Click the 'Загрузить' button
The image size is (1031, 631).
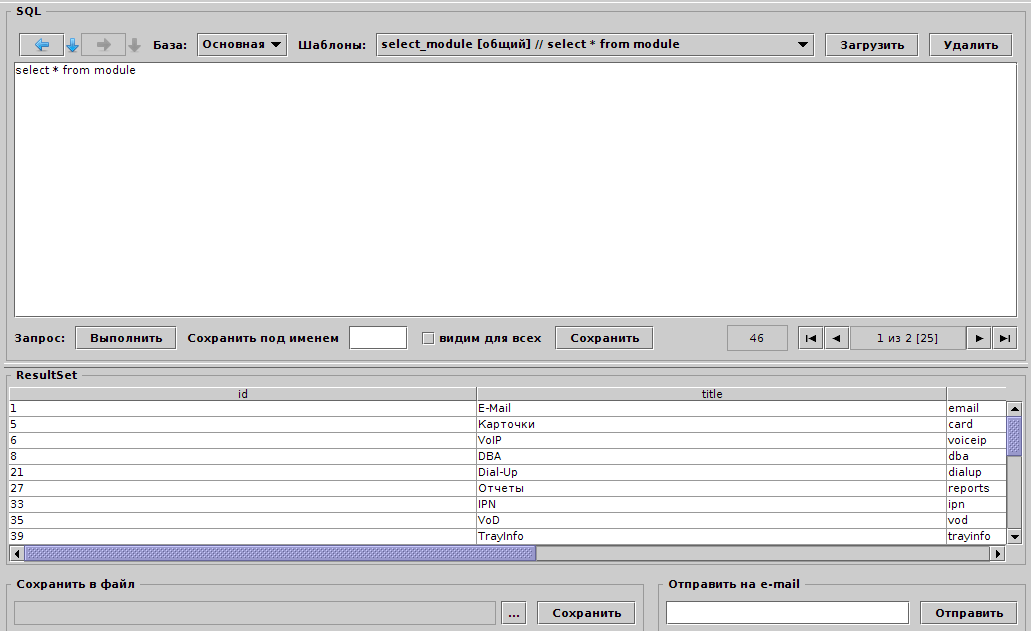[x=871, y=45]
